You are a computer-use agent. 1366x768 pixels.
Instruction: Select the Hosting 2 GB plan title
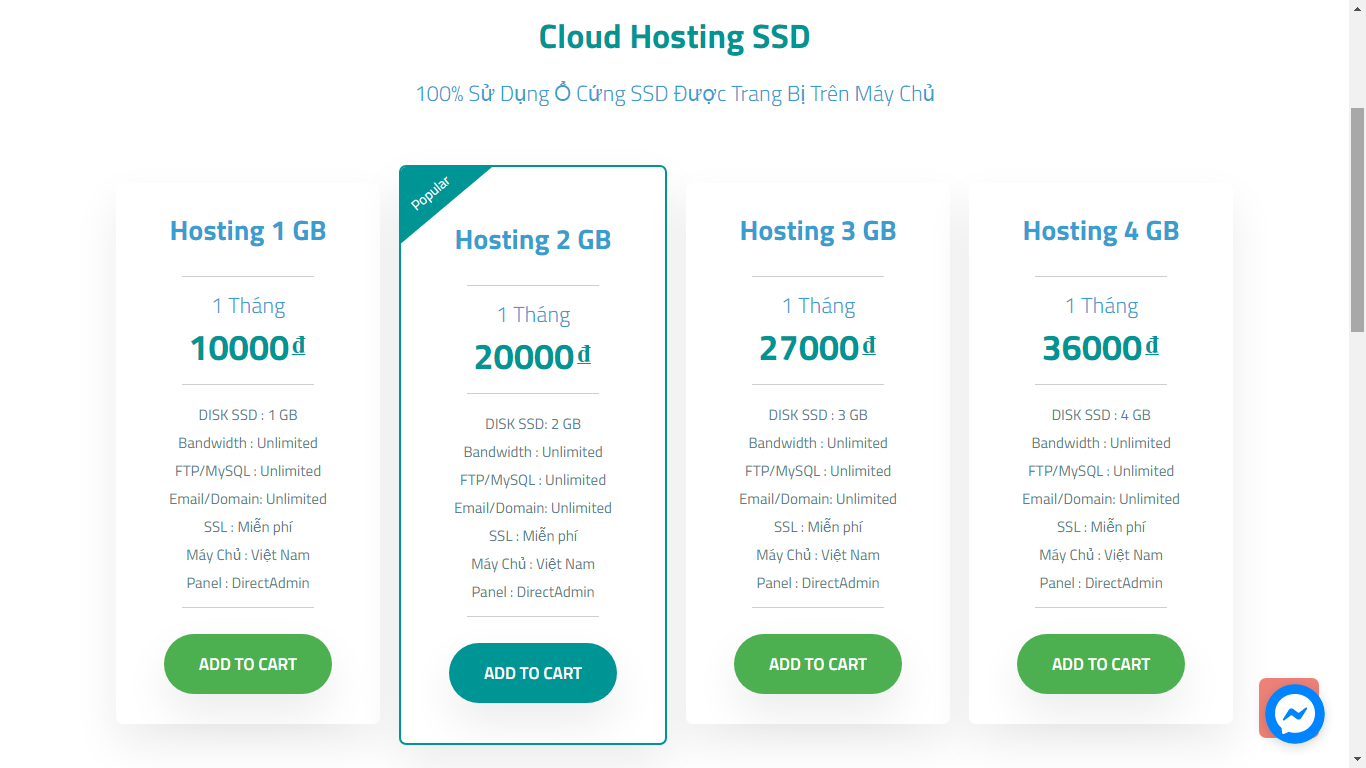533,240
